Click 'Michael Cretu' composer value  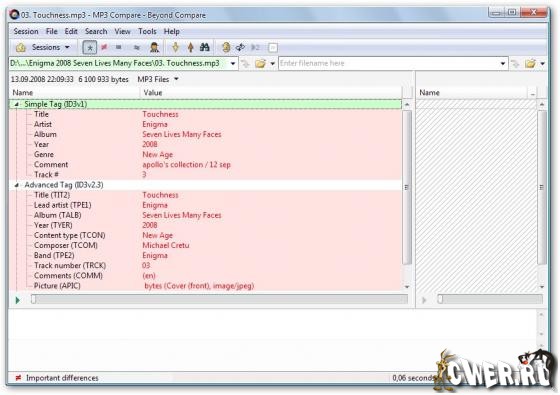point(166,245)
